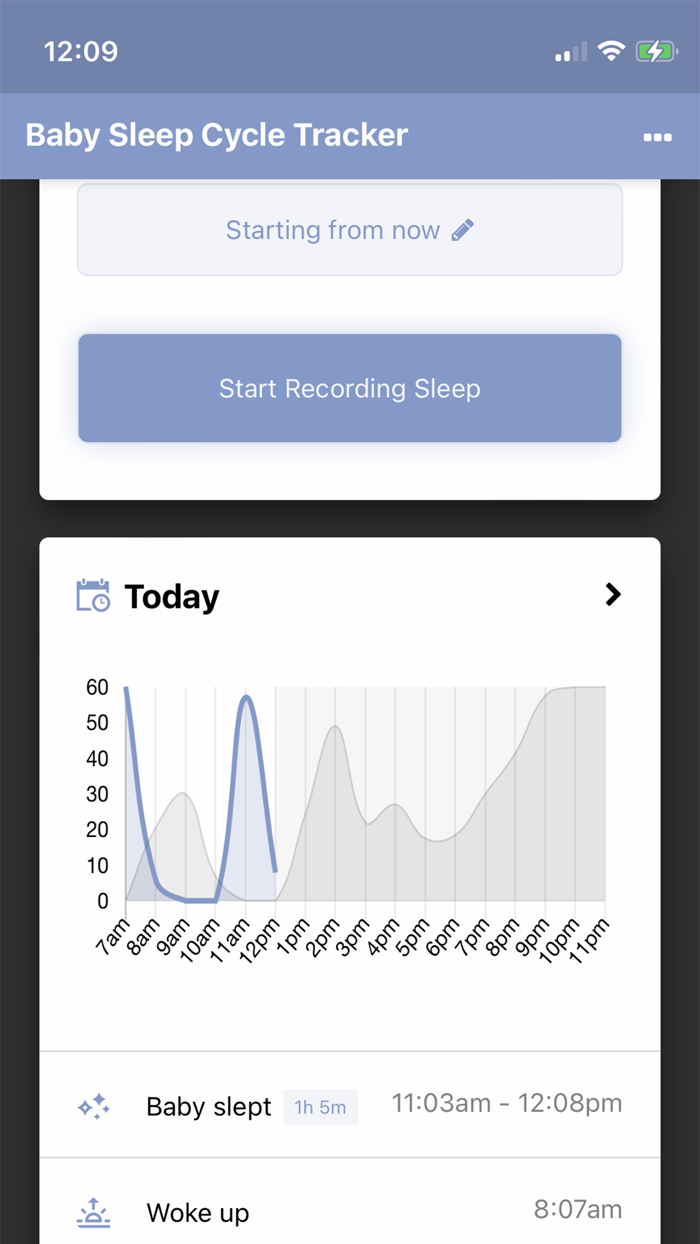The width and height of the screenshot is (700, 1244).
Task: Tap the sunrise icon beside Woke up
Action: (92, 1212)
